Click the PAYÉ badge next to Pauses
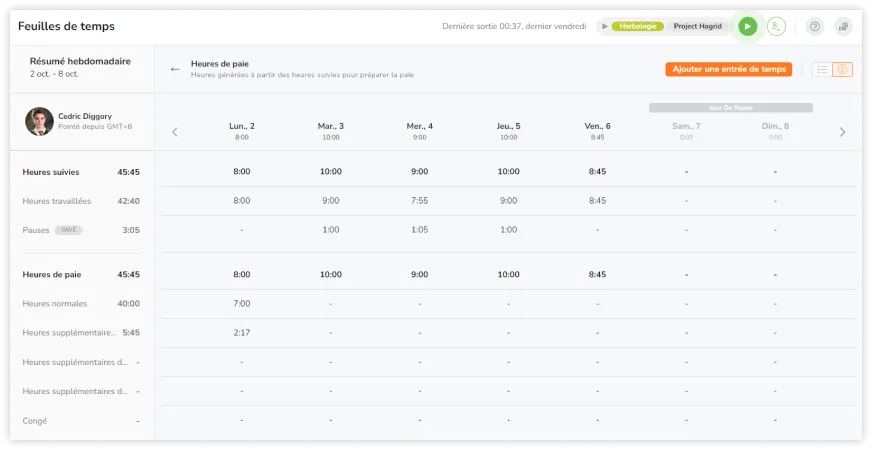The image size is (872, 450). [69, 230]
